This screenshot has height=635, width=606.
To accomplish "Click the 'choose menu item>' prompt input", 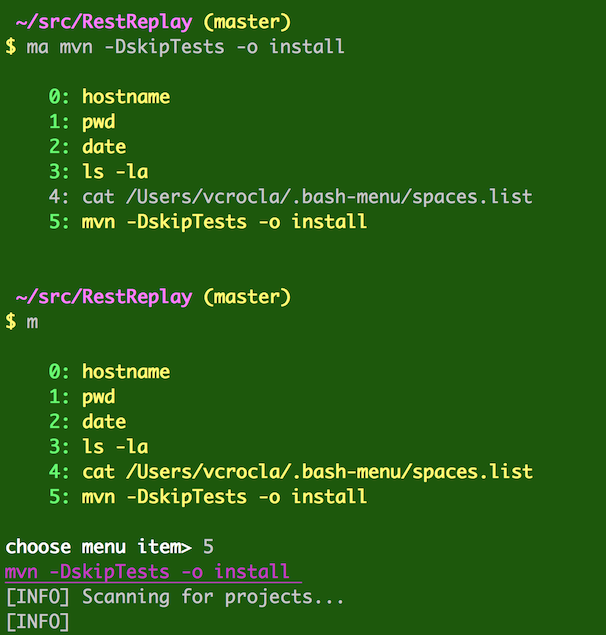I will pos(109,547).
